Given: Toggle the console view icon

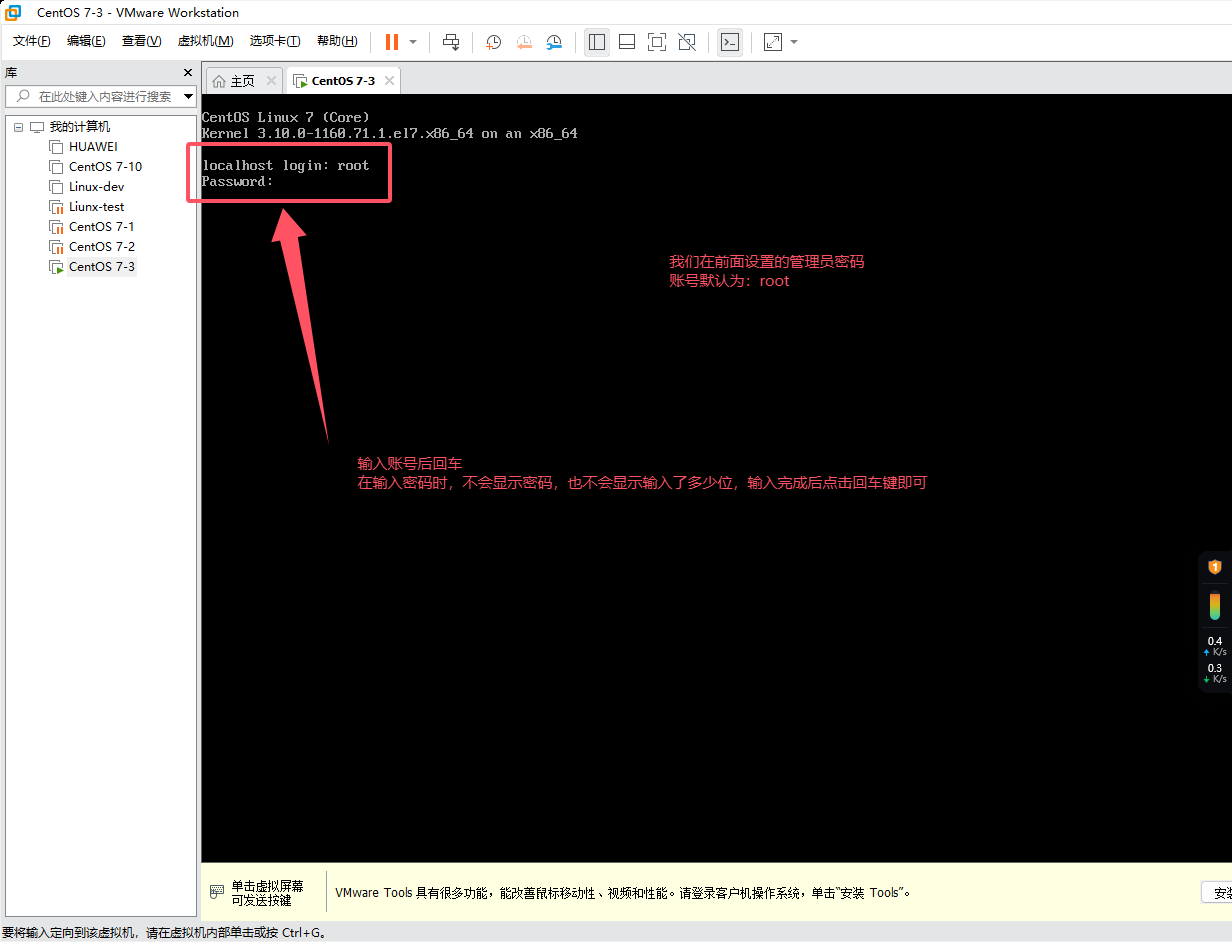Looking at the screenshot, I should (x=730, y=42).
